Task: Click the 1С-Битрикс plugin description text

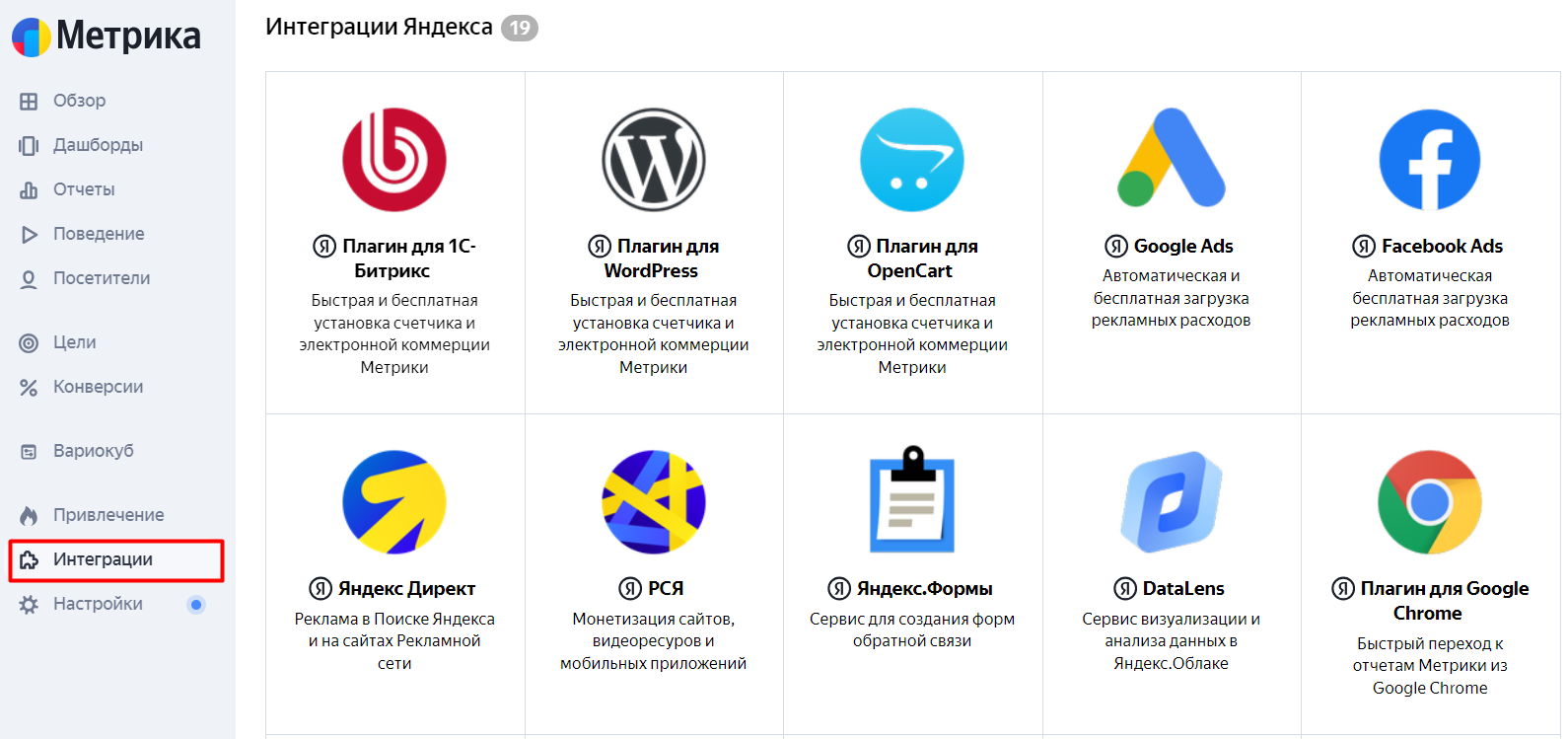Action: click(394, 333)
